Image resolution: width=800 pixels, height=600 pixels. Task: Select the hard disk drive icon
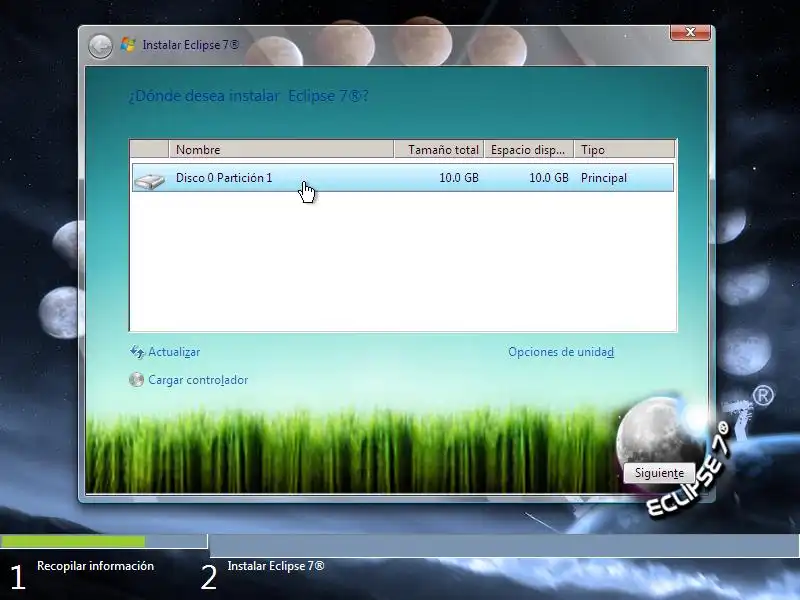pos(149,180)
